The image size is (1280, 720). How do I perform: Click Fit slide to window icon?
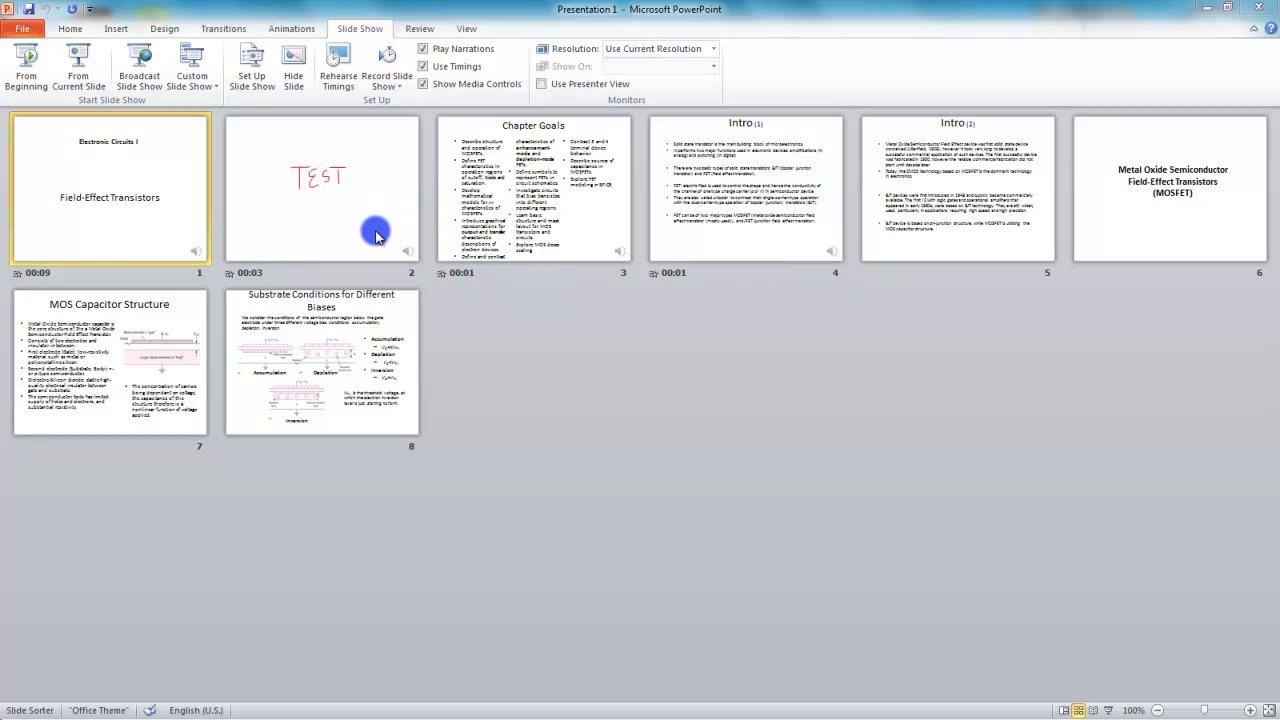(1269, 710)
